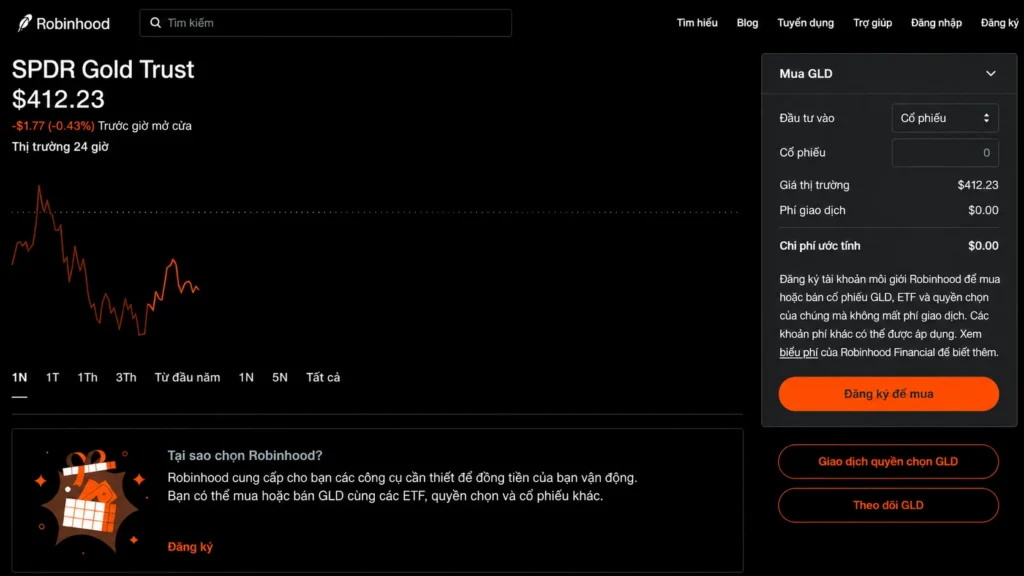This screenshot has height=576, width=1024.
Task: Select the 1N one-year chart range
Action: point(246,377)
